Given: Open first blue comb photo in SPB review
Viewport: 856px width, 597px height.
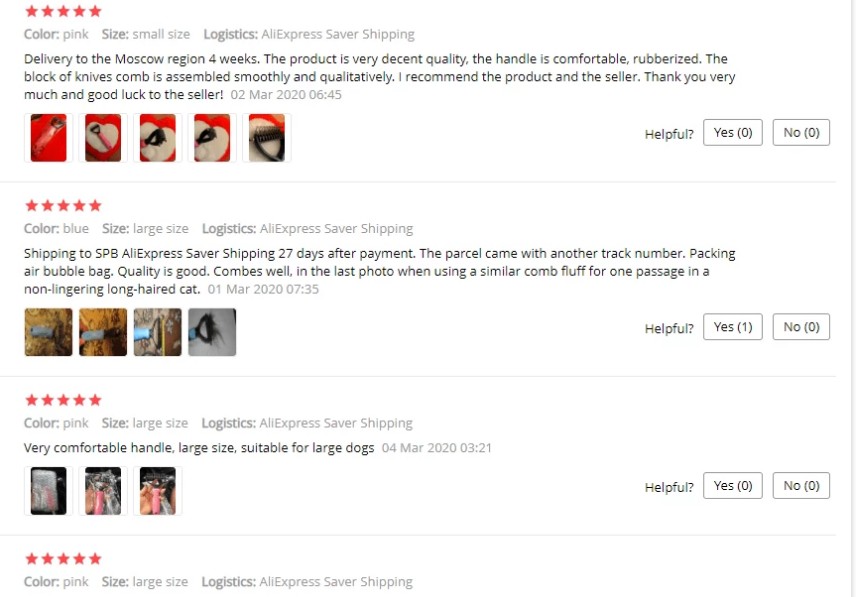Looking at the screenshot, I should [x=49, y=332].
